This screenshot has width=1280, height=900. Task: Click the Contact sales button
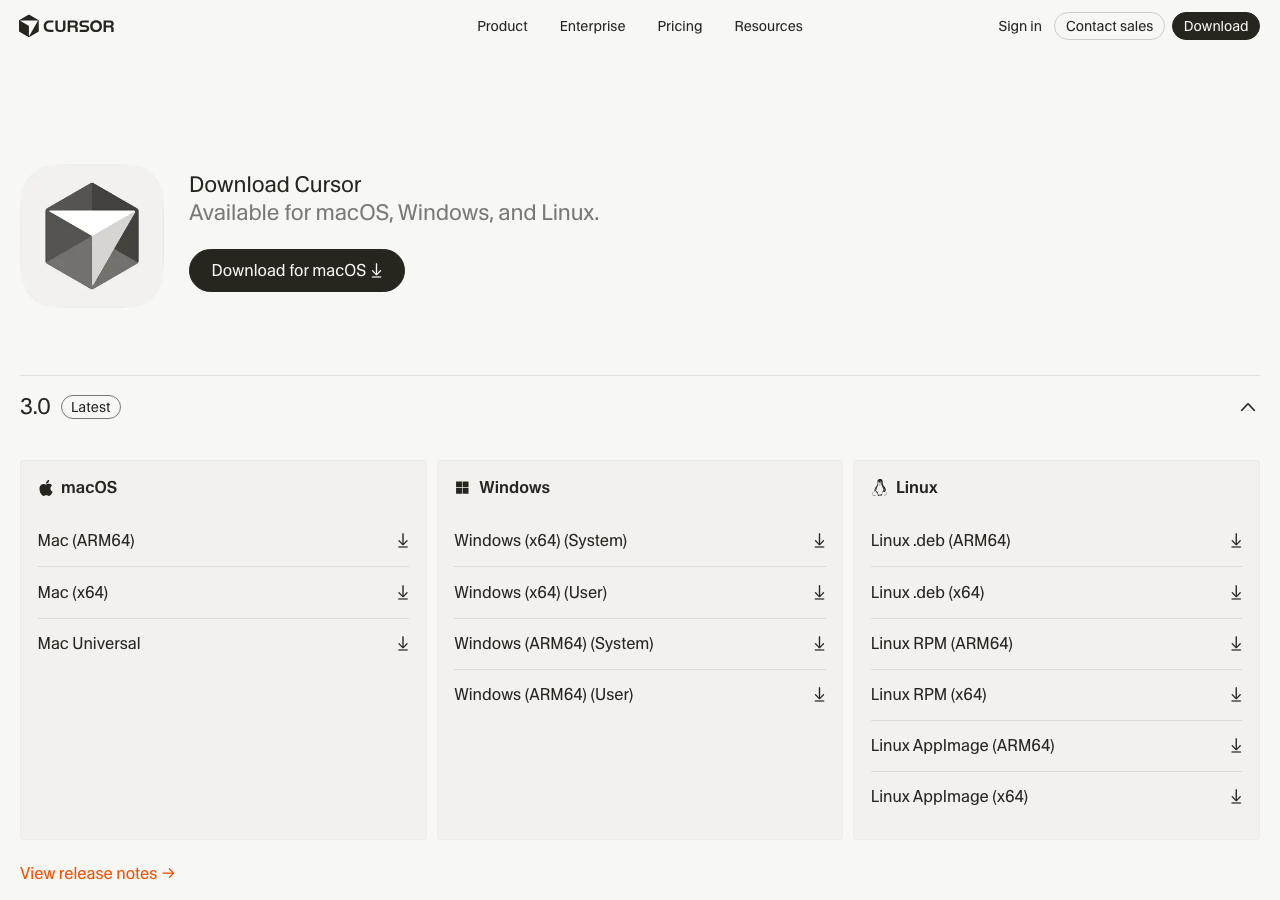1109,26
